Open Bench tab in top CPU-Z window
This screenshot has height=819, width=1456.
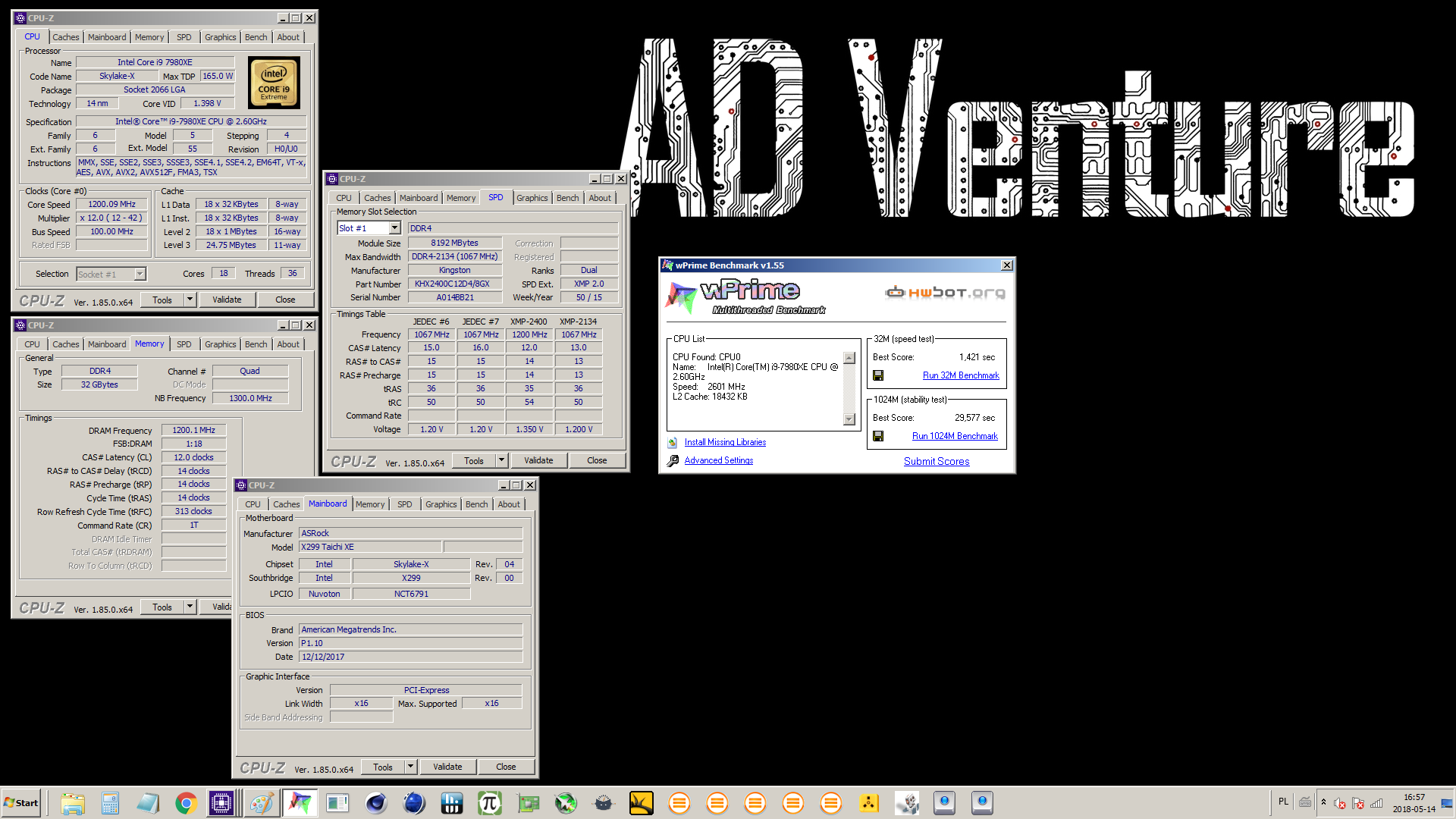click(x=256, y=37)
